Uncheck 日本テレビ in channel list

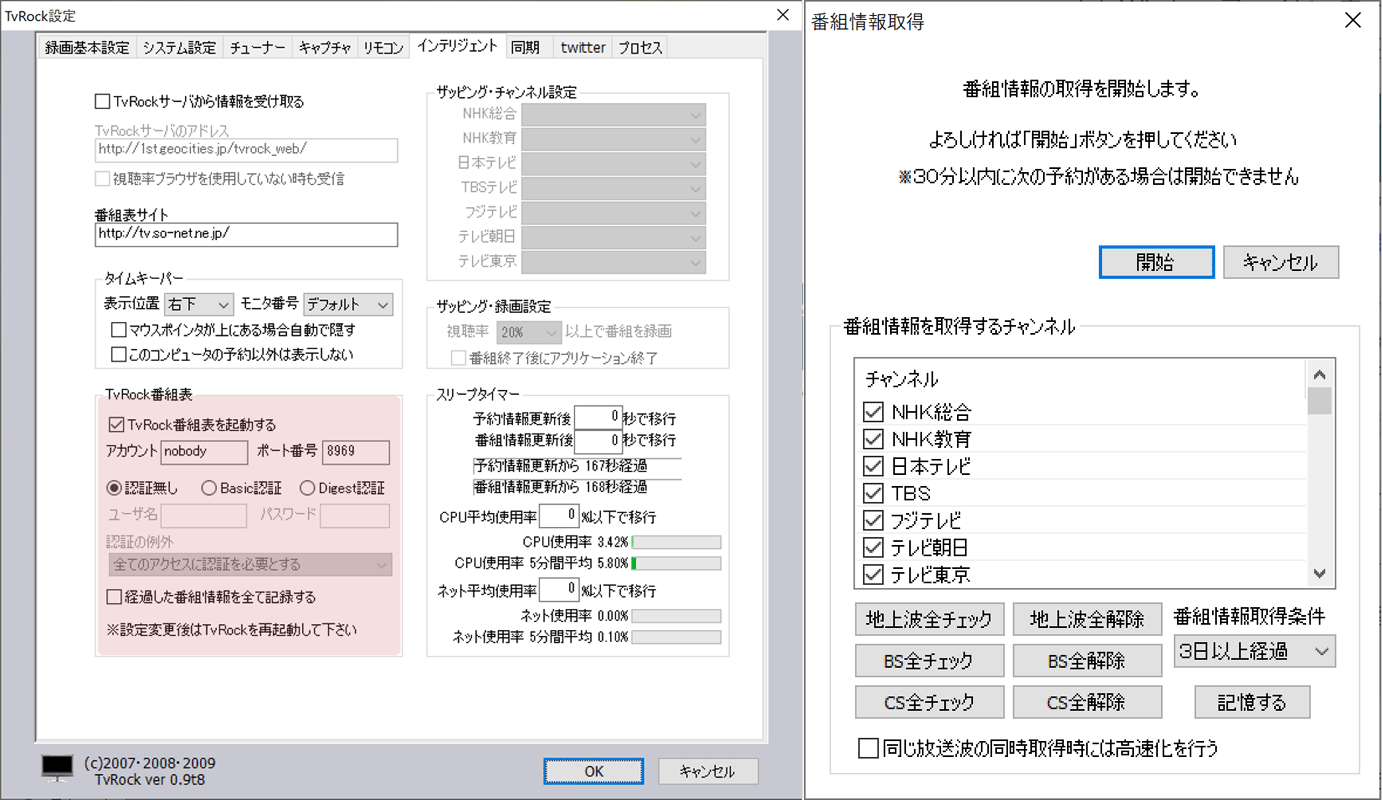(x=873, y=466)
